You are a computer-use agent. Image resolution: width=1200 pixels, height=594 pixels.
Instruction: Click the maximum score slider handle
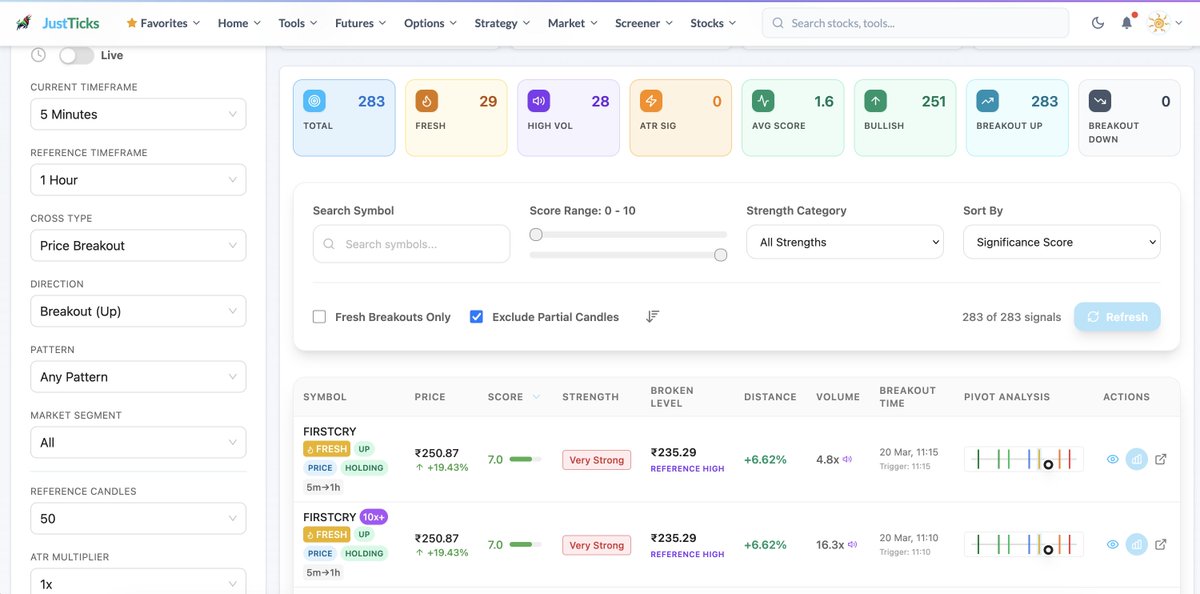tap(721, 255)
